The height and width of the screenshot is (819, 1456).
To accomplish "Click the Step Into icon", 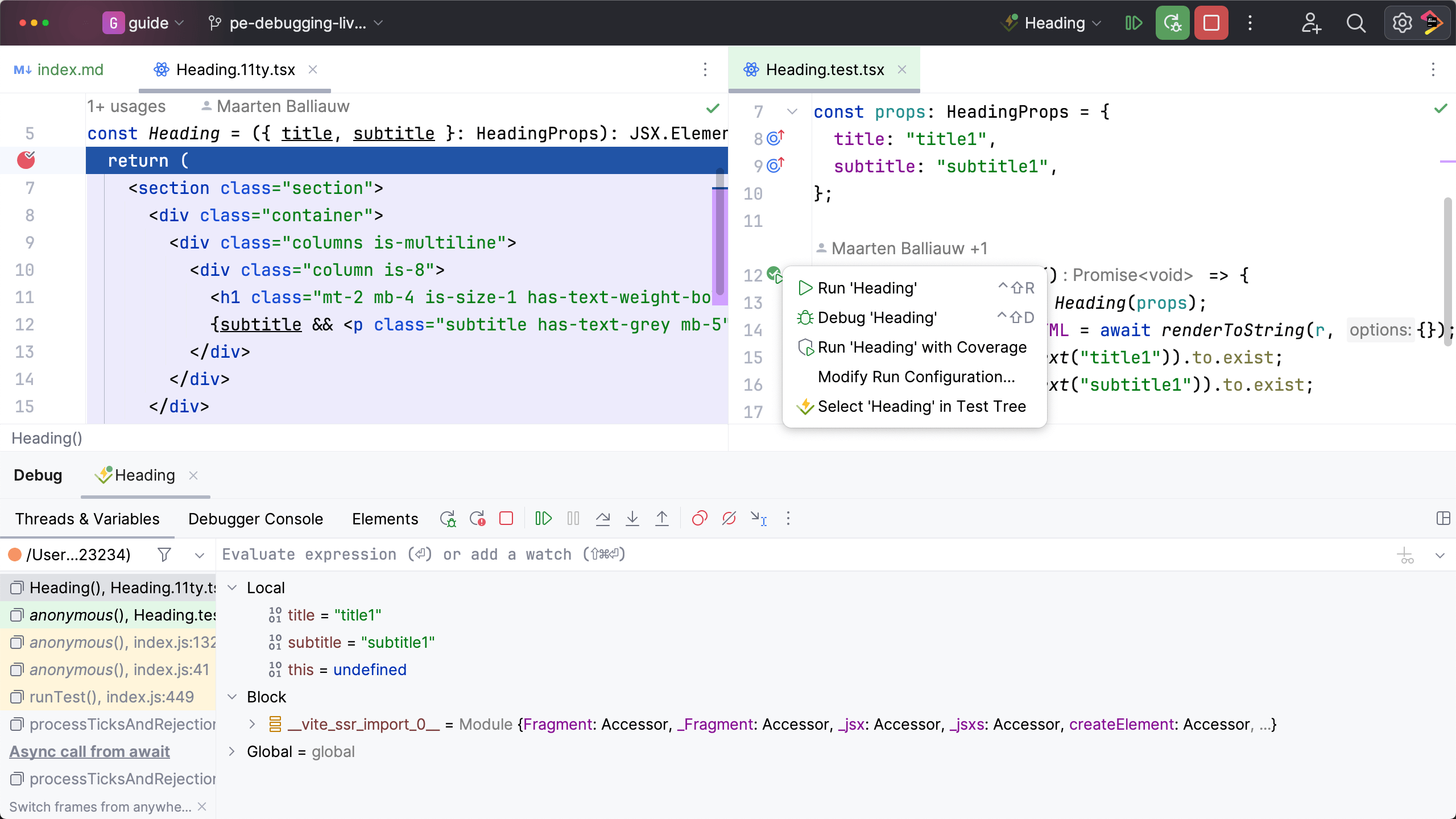I will click(632, 518).
